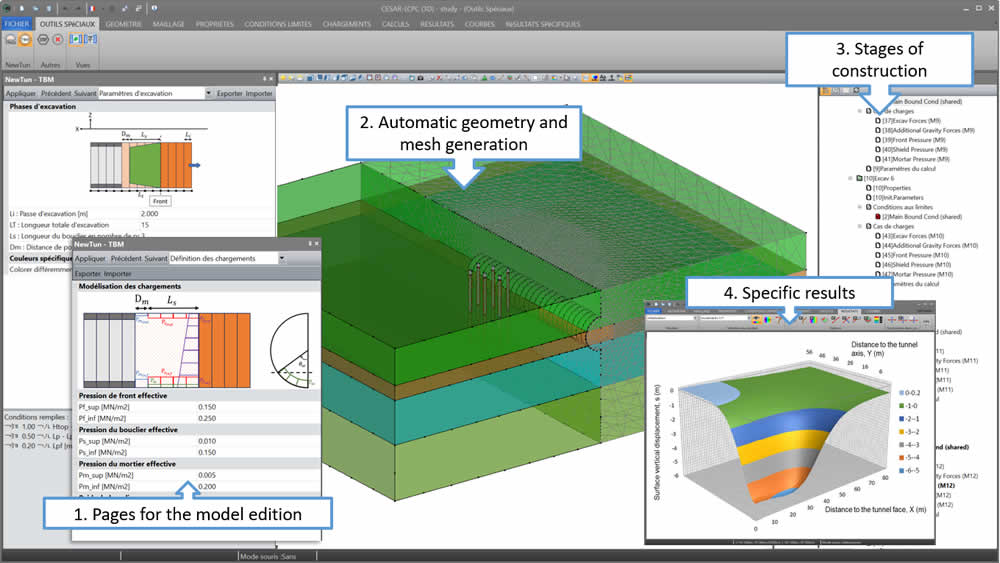
Task: Click the first view icon in Vues group
Action: click(x=76, y=40)
